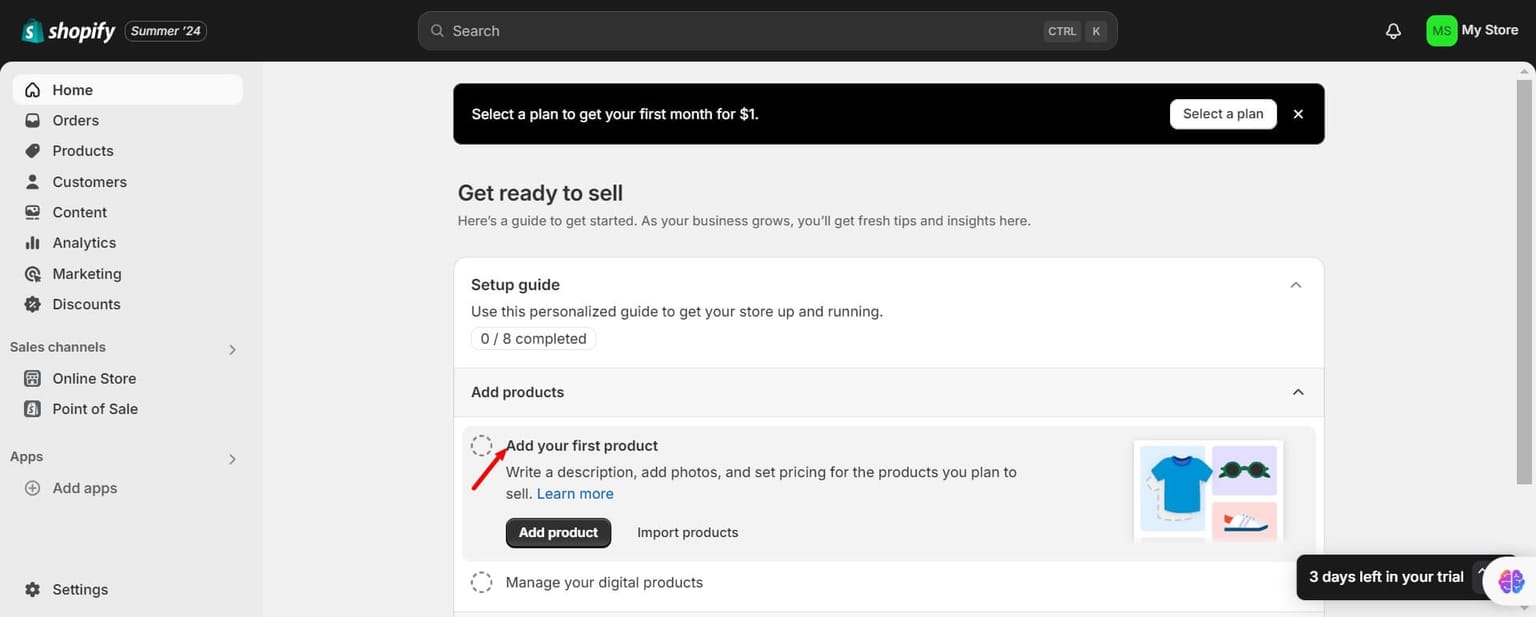This screenshot has height=617, width=1536.
Task: Click the Online Store icon
Action: tap(33, 378)
